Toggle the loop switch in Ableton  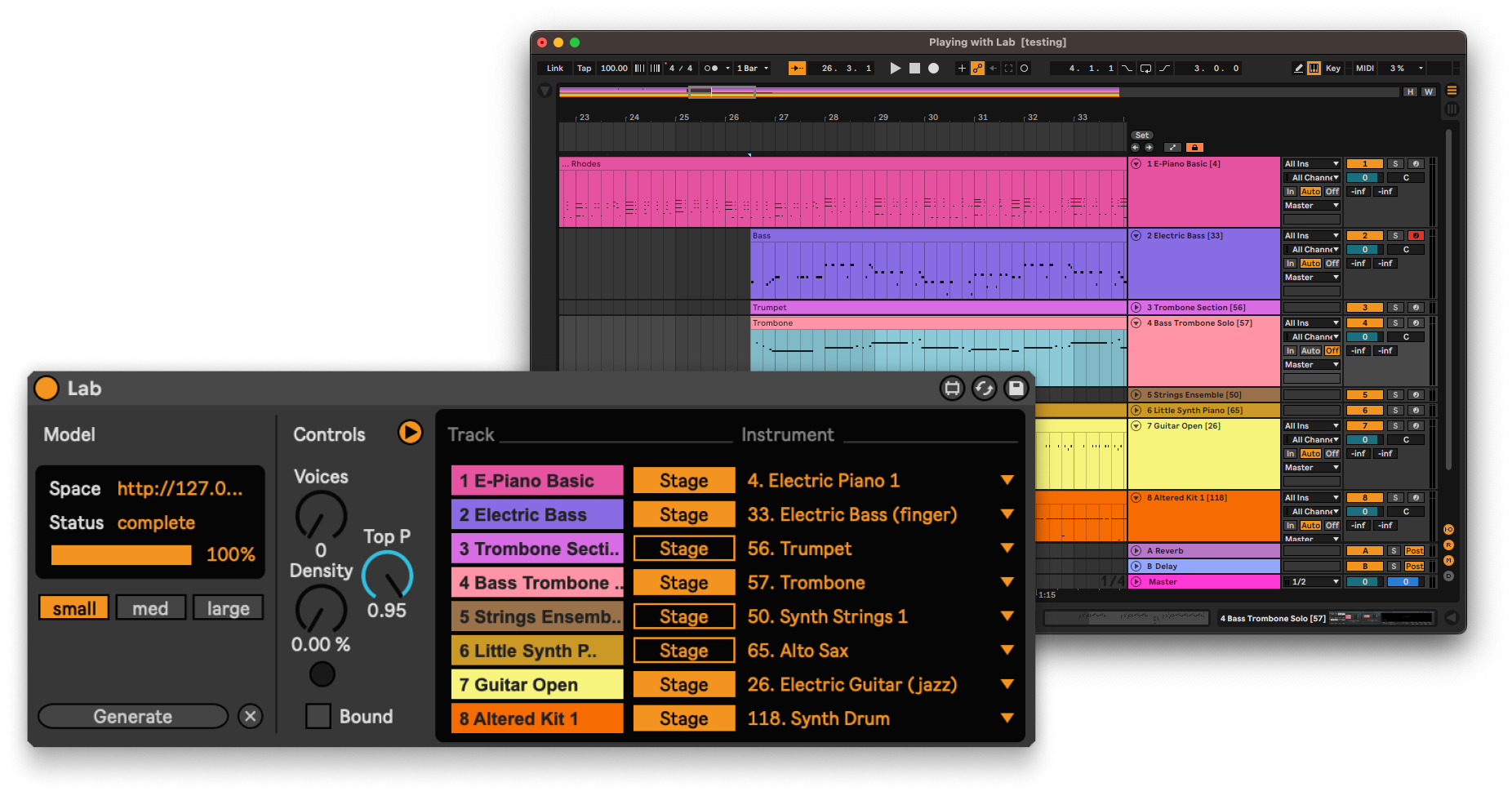pos(1145,69)
